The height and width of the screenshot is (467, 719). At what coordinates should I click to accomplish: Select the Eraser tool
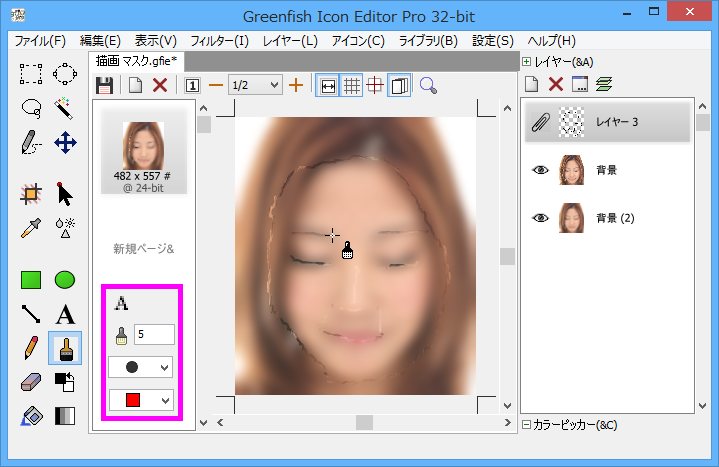tap(31, 382)
